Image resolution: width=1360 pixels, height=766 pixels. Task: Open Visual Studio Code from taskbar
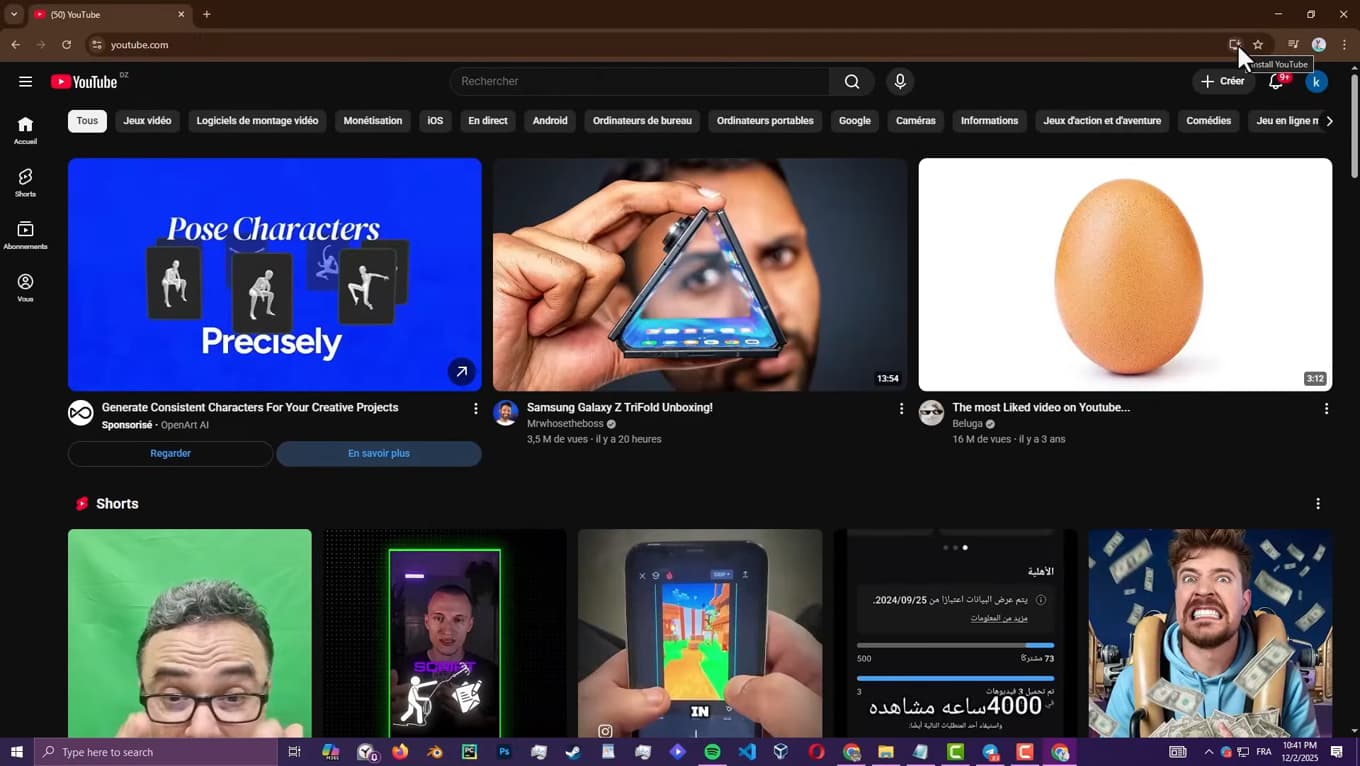click(747, 752)
